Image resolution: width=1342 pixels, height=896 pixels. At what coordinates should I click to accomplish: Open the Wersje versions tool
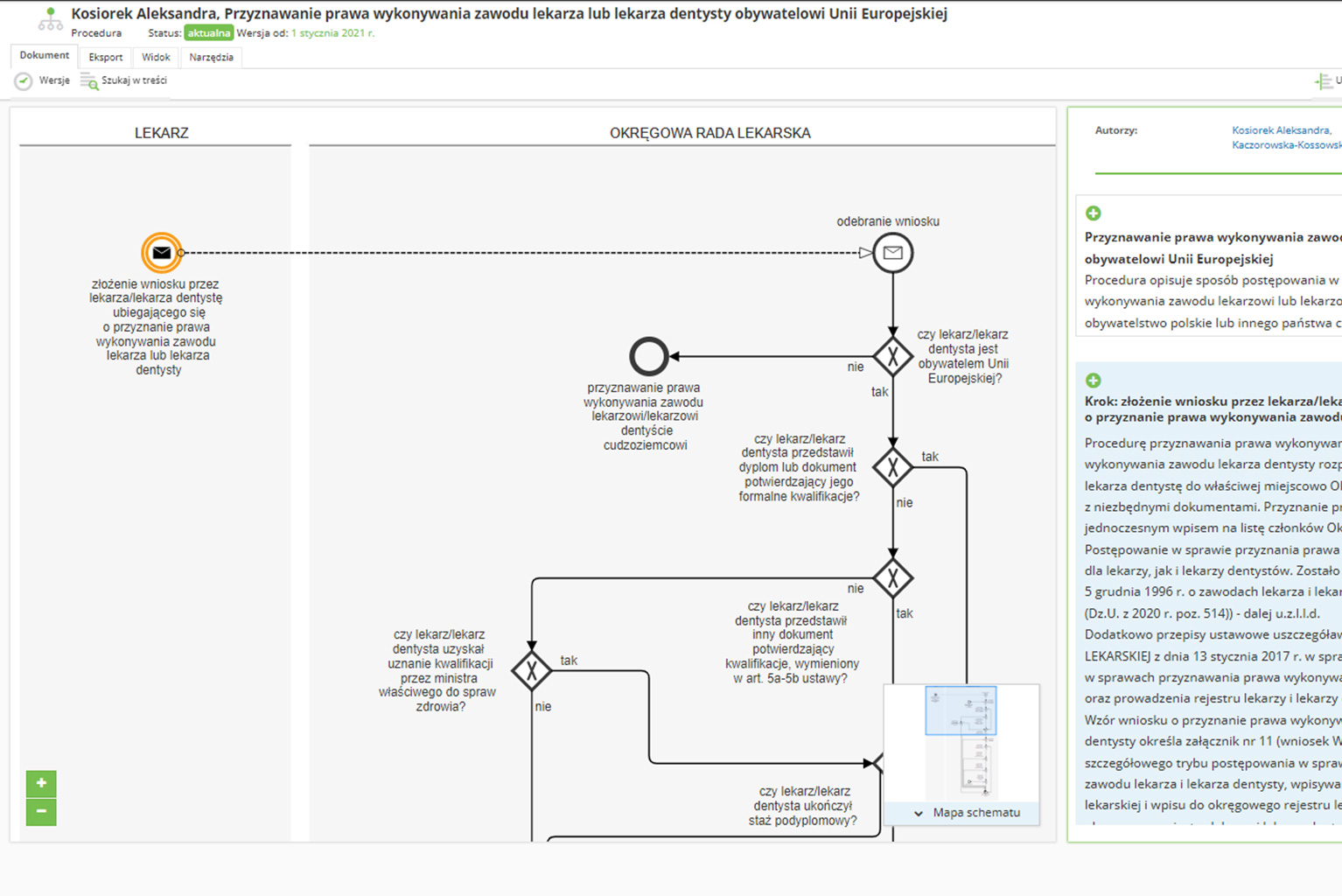pos(42,80)
